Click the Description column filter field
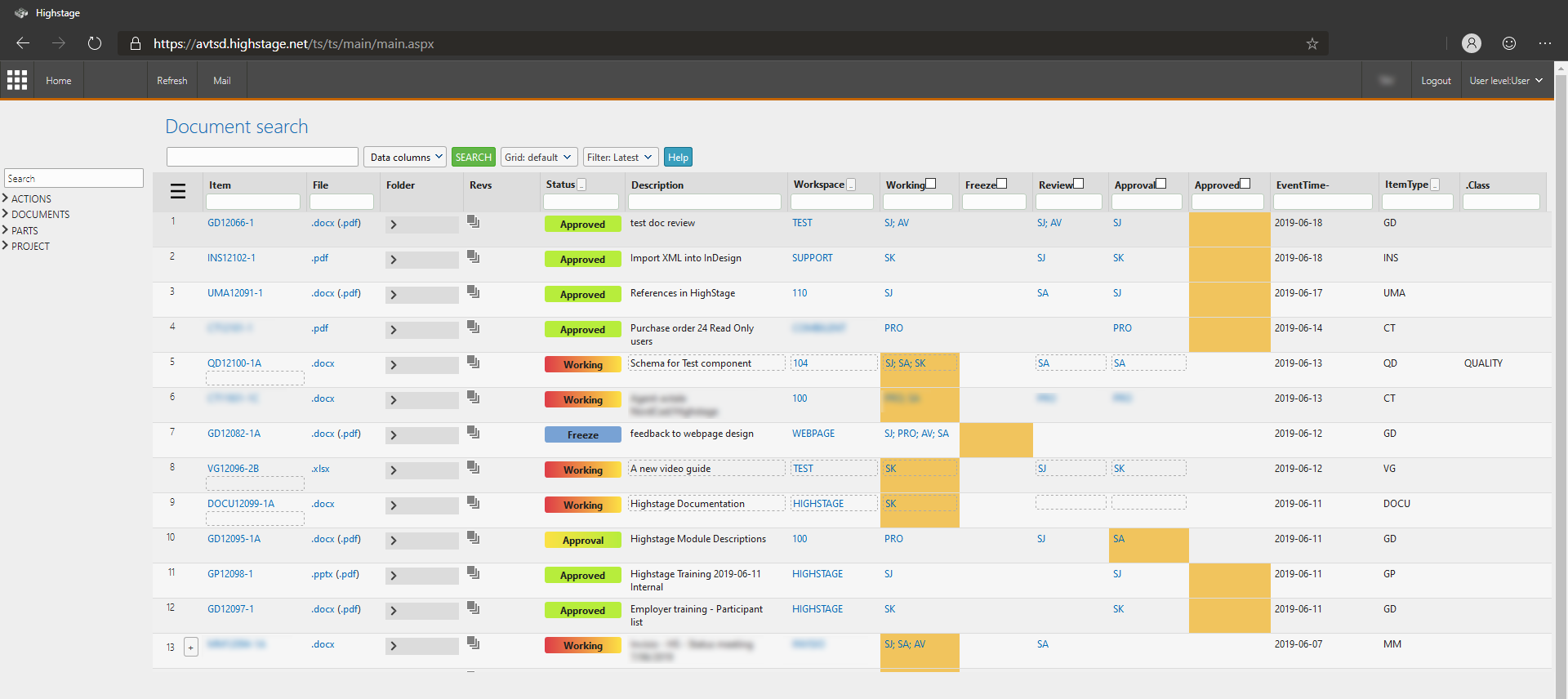Image resolution: width=1568 pixels, height=699 pixels. 705,202
